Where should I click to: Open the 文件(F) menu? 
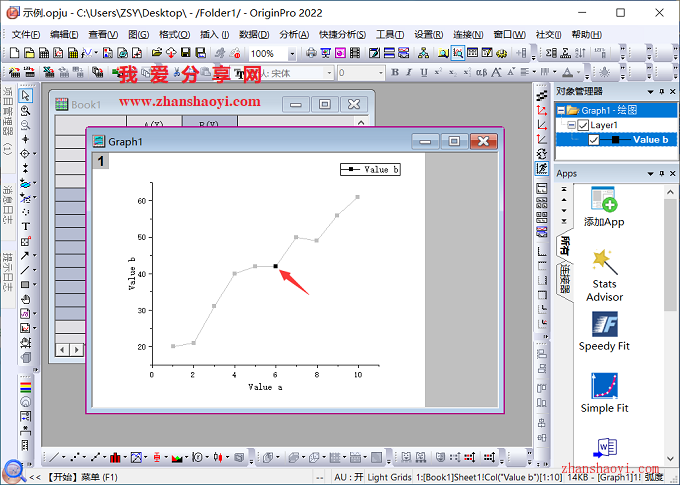click(x=26, y=35)
